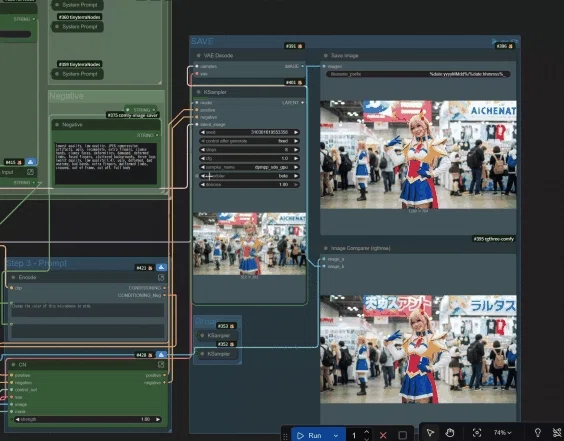The width and height of the screenshot is (564, 441).
Task: Click the blue icon beside badge #423
Action: 161,268
